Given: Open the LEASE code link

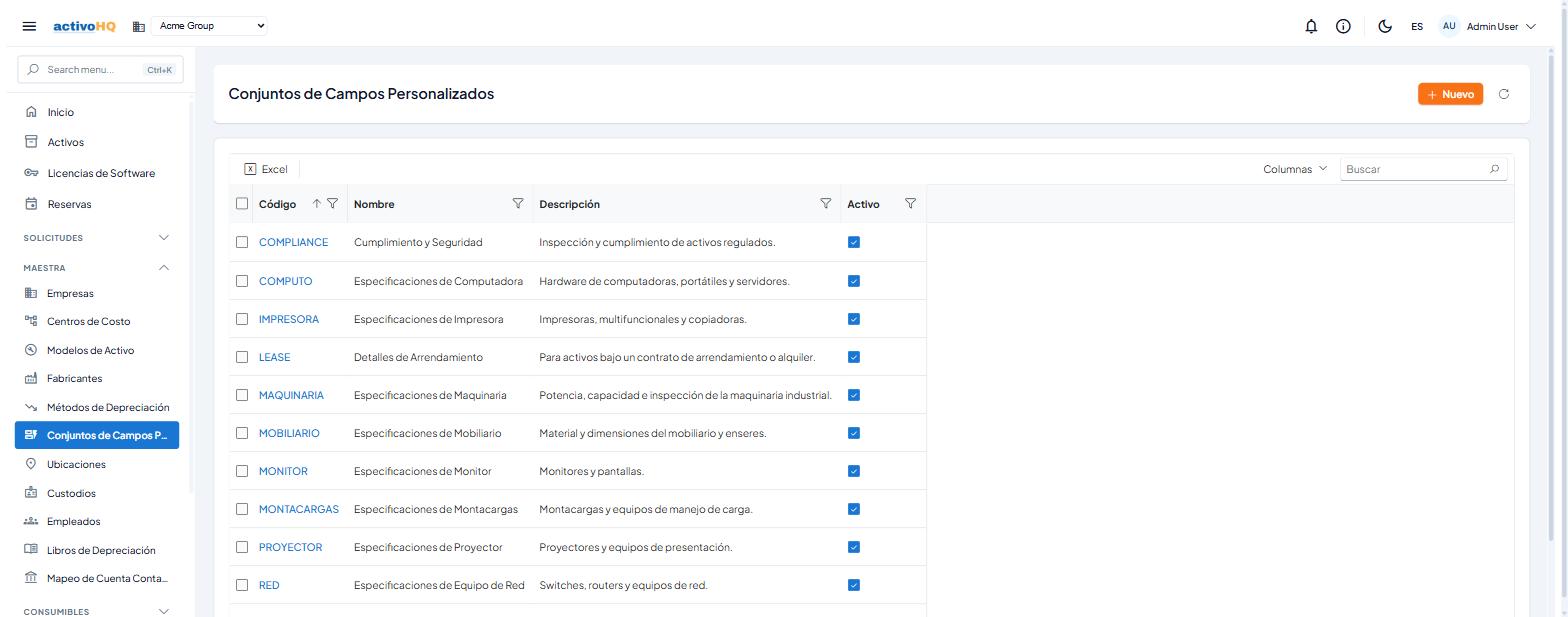Looking at the screenshot, I should tap(274, 357).
